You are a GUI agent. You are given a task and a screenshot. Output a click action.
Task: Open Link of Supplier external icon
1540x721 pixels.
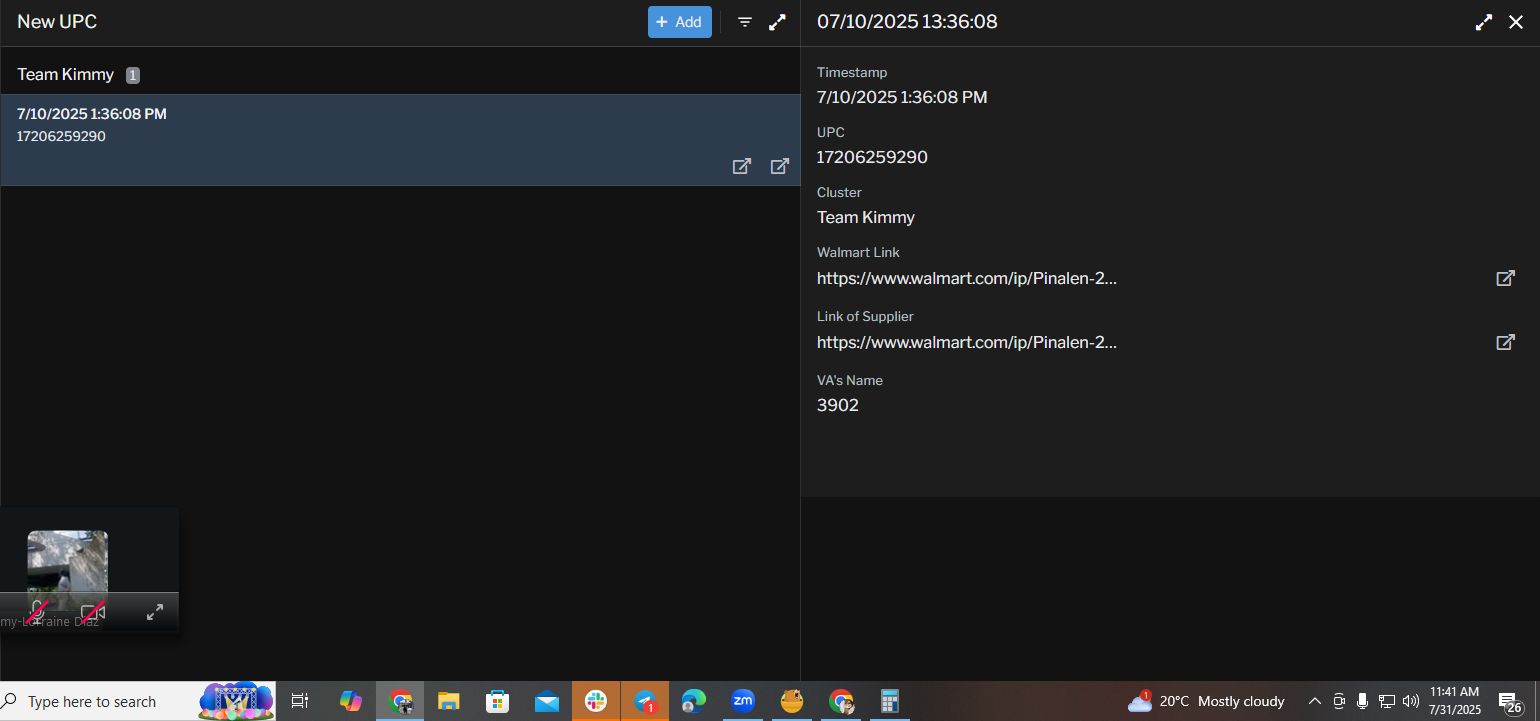[x=1505, y=342]
